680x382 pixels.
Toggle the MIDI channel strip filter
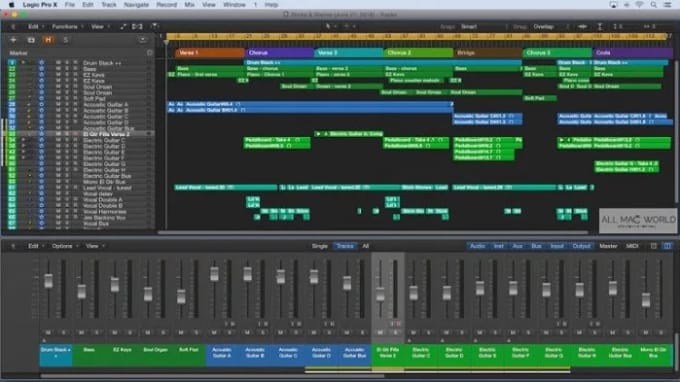(x=632, y=246)
